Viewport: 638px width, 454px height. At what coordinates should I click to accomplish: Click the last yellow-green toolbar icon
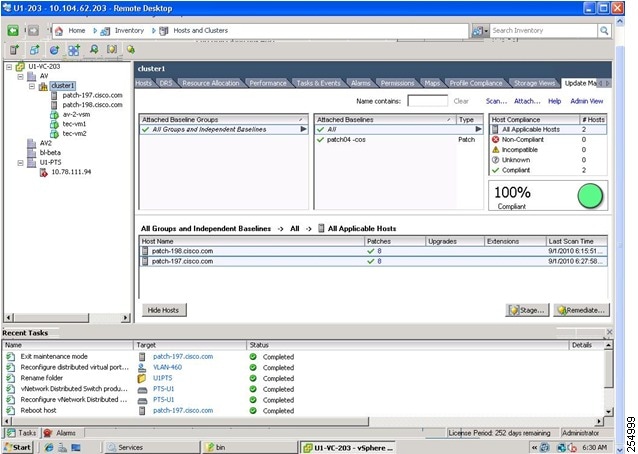pos(131,50)
